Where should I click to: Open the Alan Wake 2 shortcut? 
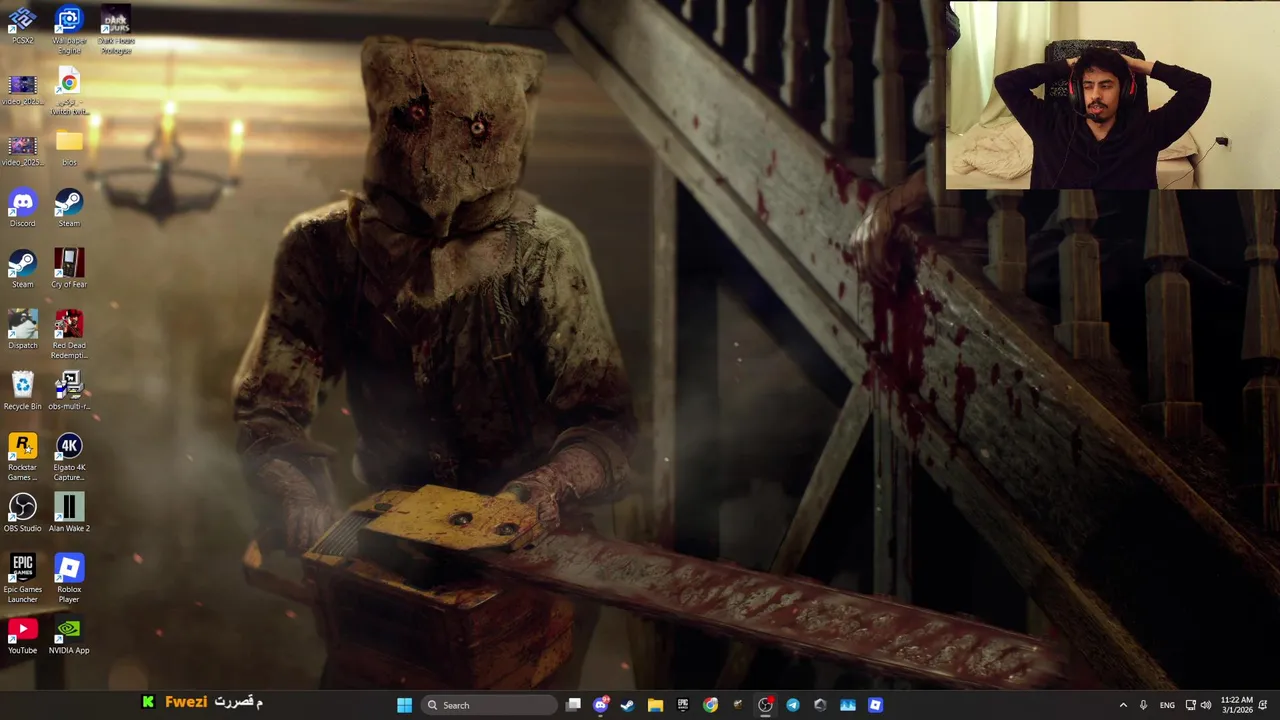[69, 514]
